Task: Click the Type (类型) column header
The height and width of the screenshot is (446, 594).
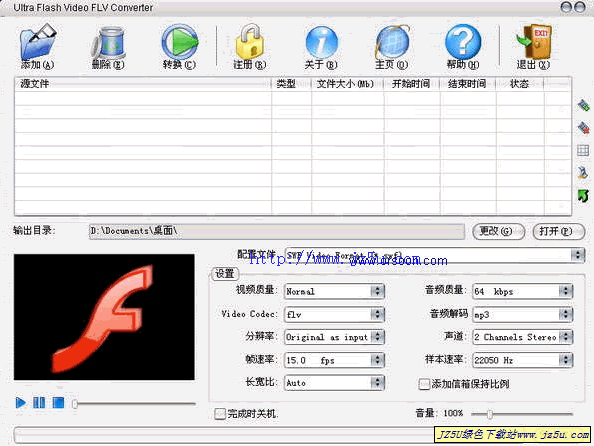Action: pyautogui.click(x=291, y=84)
